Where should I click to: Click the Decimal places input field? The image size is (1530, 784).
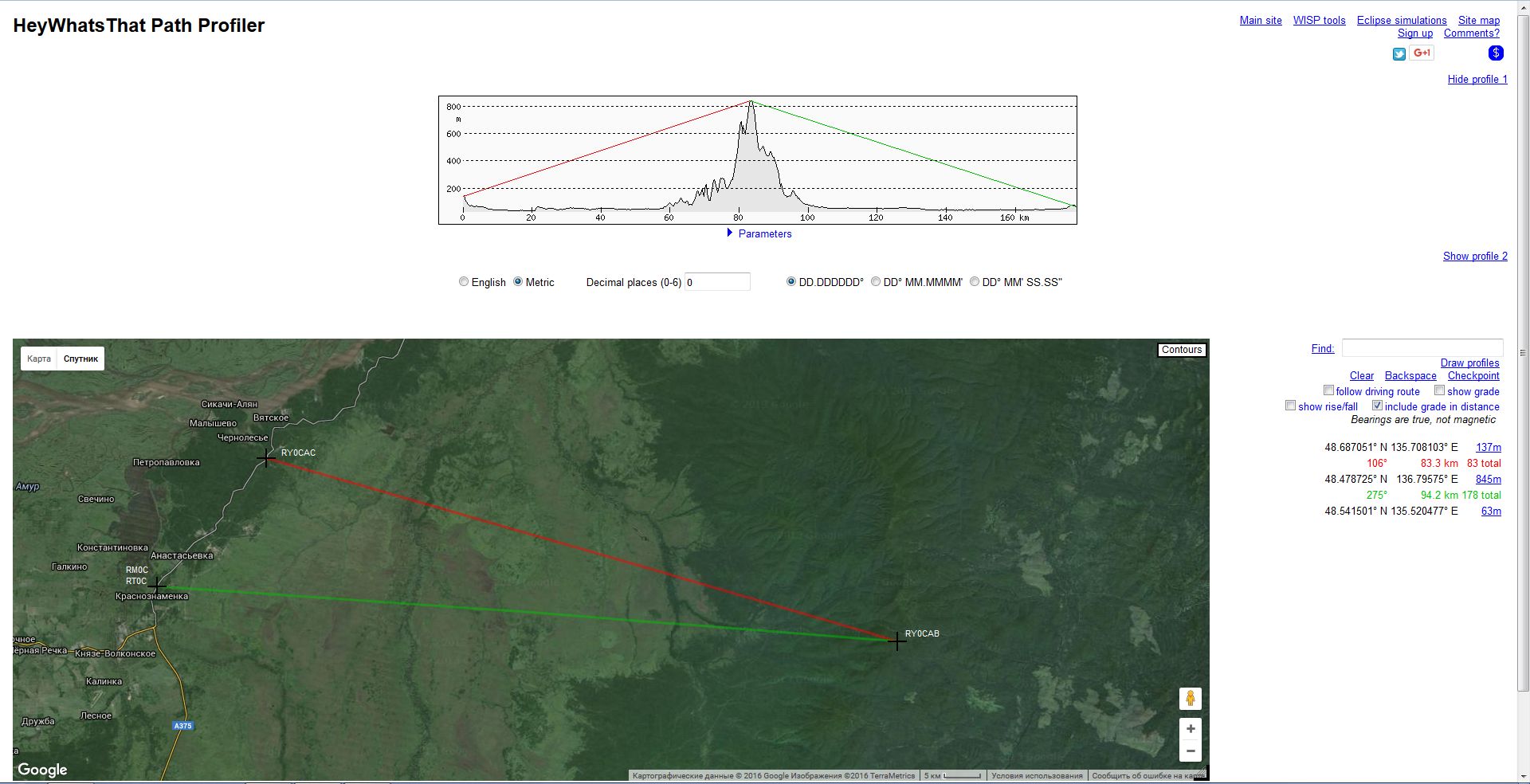pyautogui.click(x=717, y=282)
